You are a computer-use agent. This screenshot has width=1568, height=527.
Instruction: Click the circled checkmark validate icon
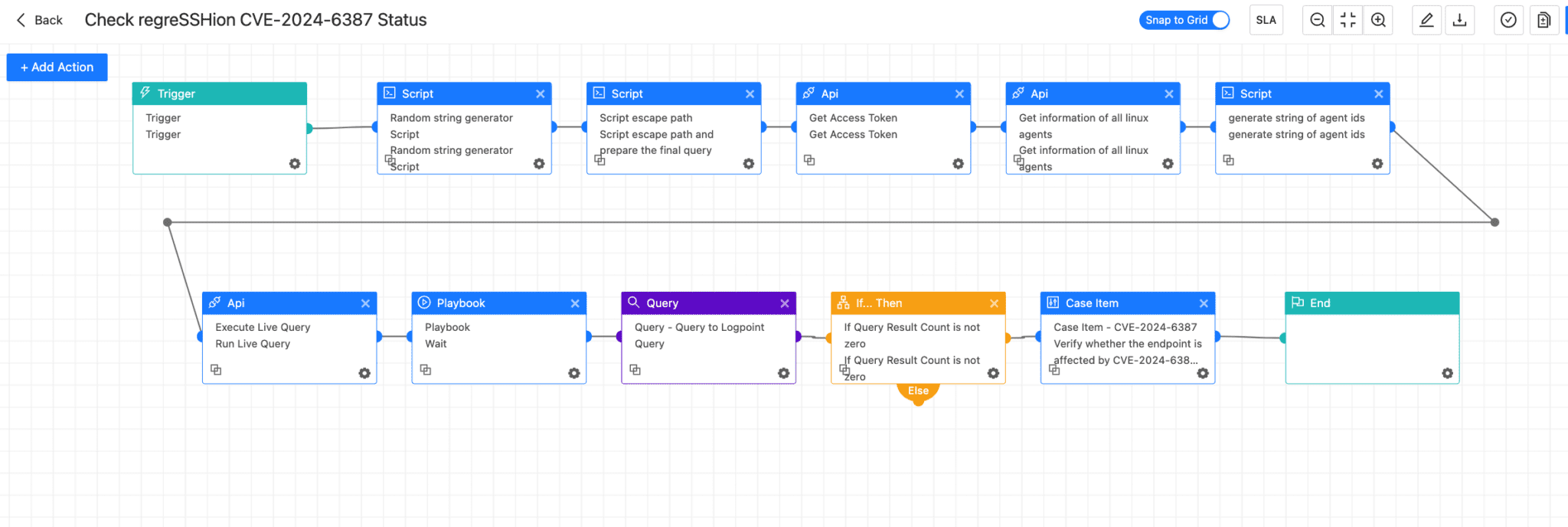1508,20
